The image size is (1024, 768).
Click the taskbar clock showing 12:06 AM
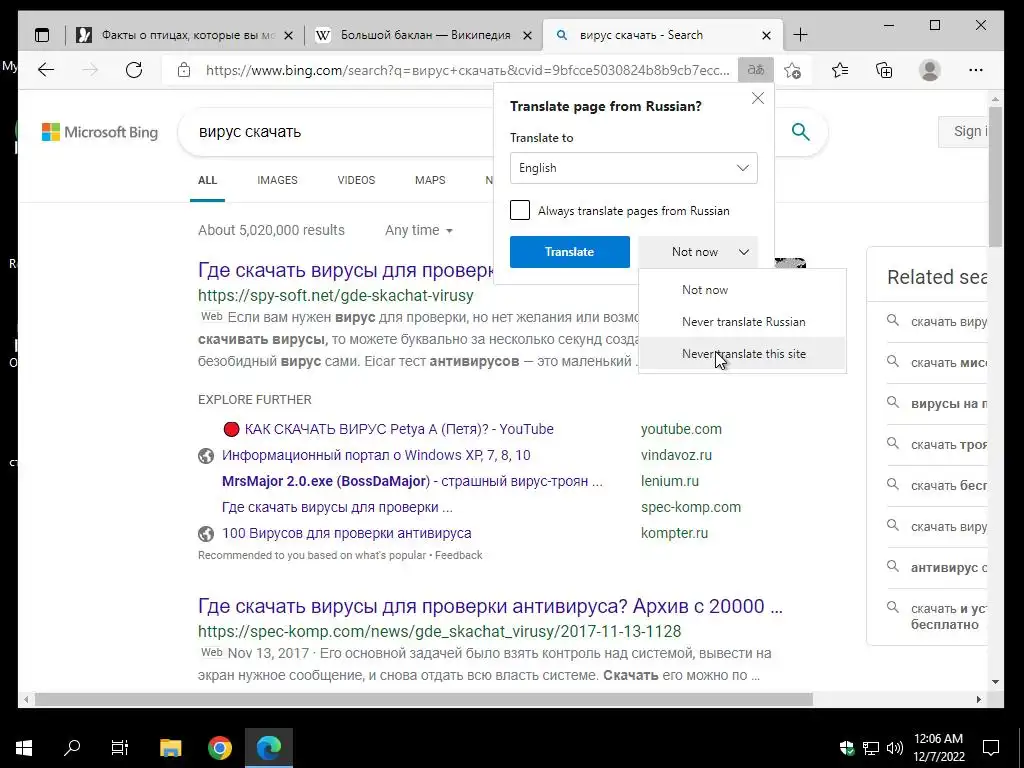[938, 747]
